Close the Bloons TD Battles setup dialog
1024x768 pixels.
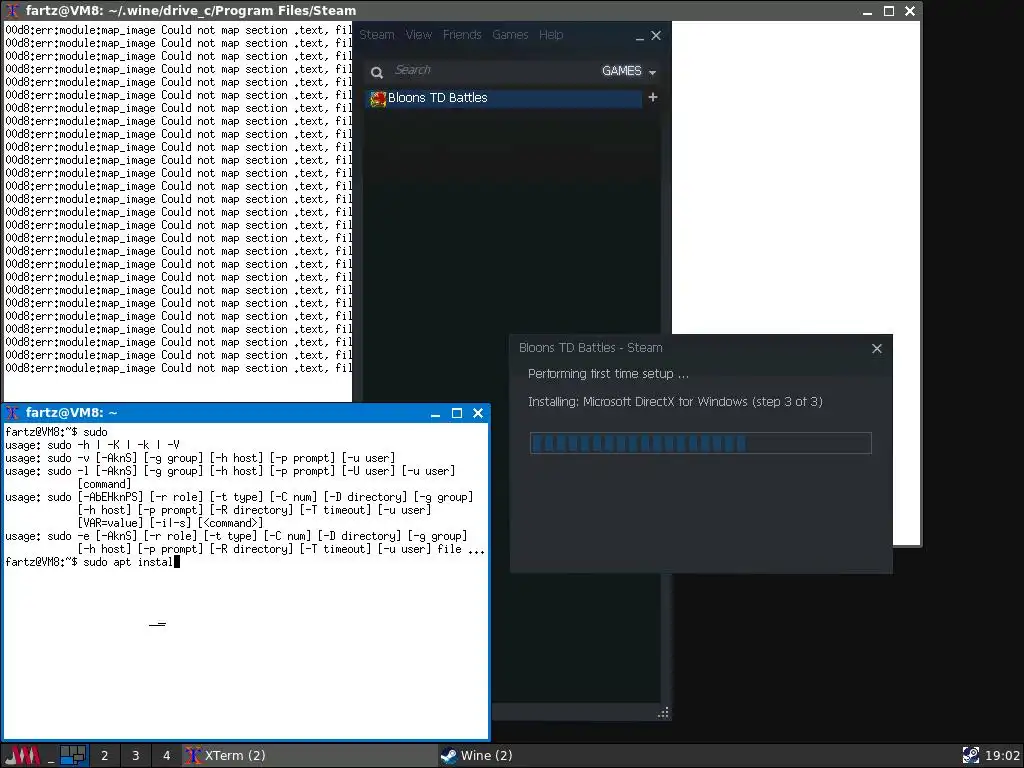877,349
